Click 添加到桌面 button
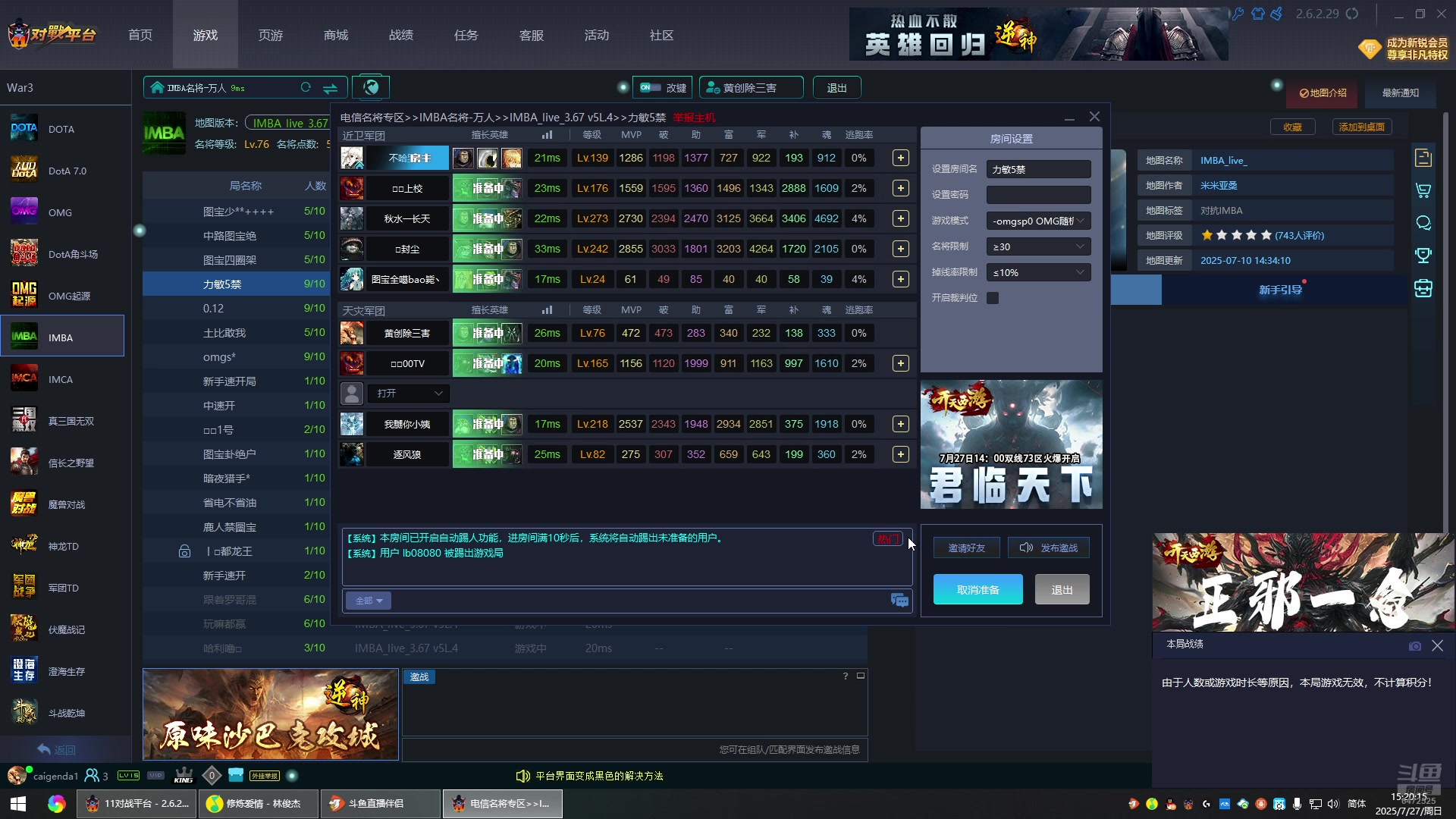 pyautogui.click(x=1362, y=127)
